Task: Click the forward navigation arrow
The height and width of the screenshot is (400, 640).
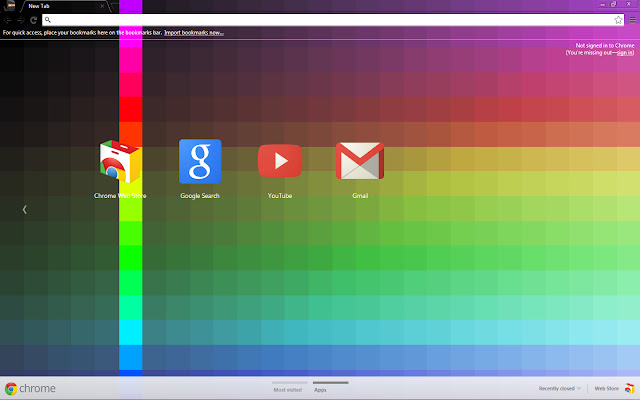Action: tap(20, 20)
